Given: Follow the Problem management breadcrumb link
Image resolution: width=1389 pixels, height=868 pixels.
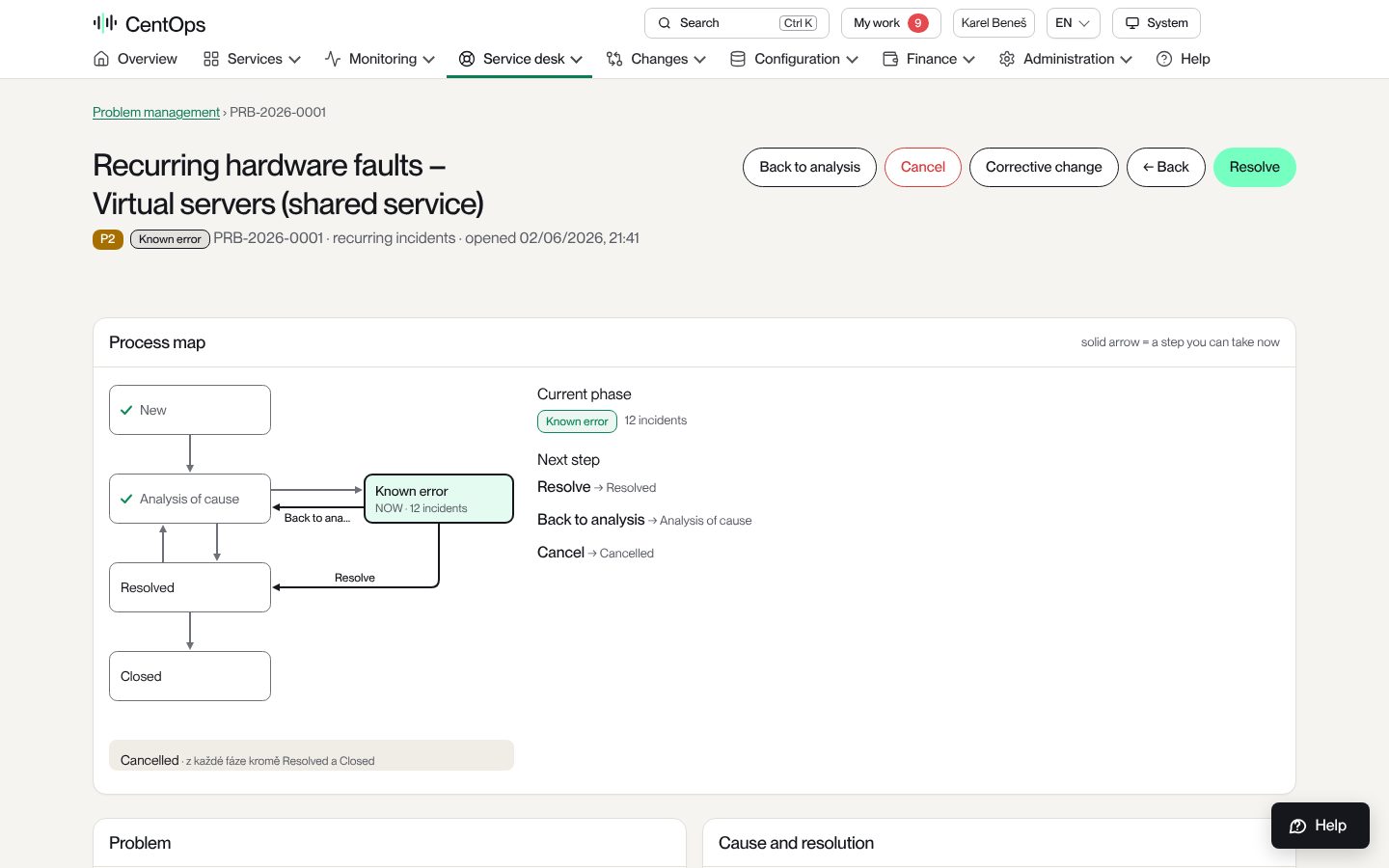Looking at the screenshot, I should [156, 112].
